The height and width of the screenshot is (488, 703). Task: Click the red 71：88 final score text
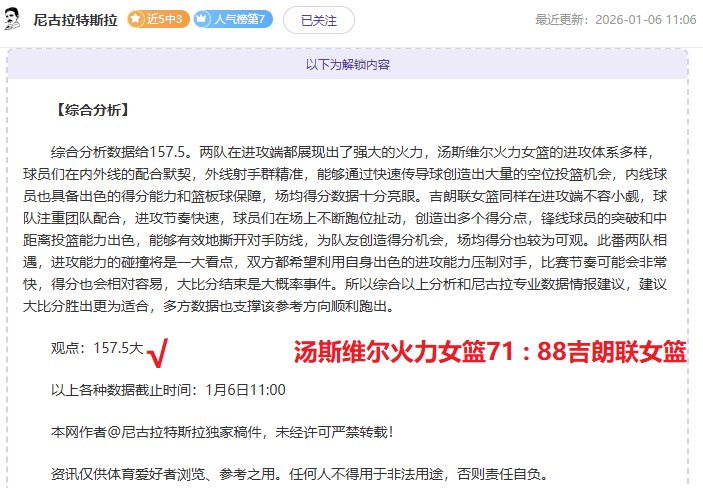(490, 351)
